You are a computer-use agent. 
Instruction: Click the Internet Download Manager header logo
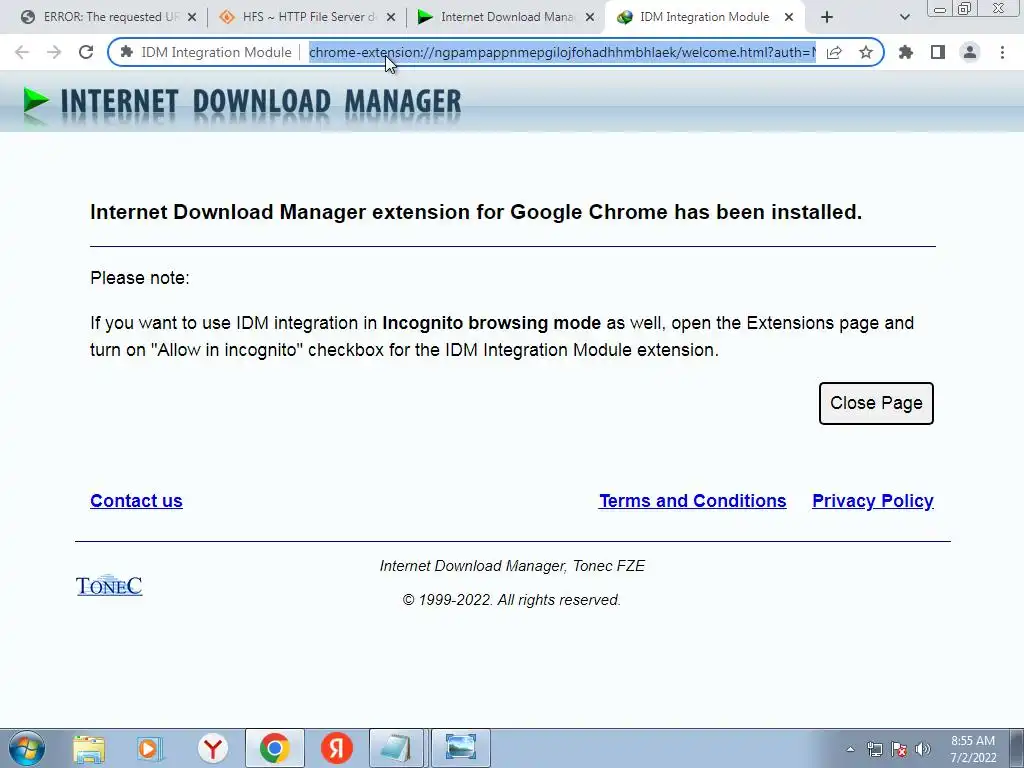(x=242, y=104)
